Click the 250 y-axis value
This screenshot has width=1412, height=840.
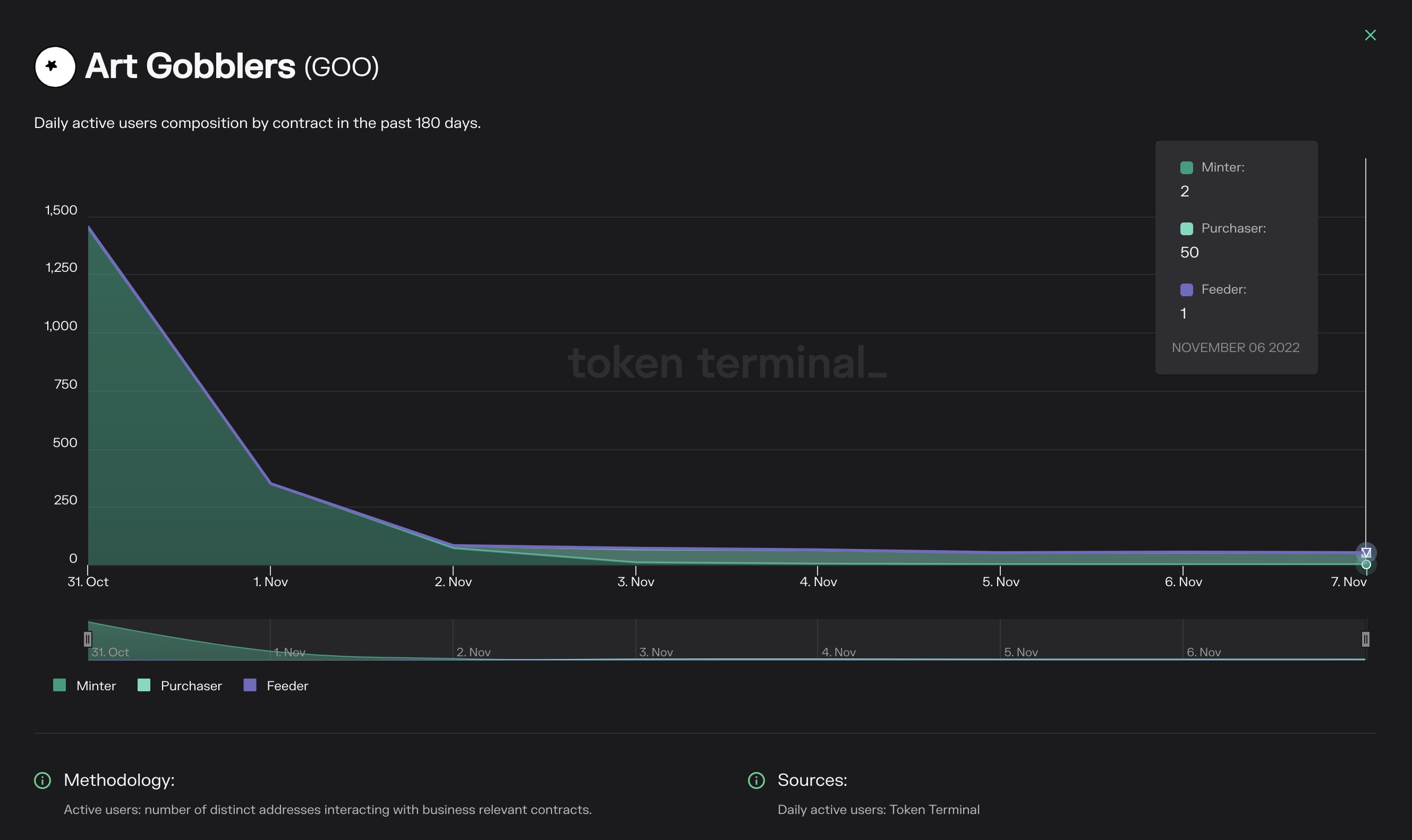(66, 500)
